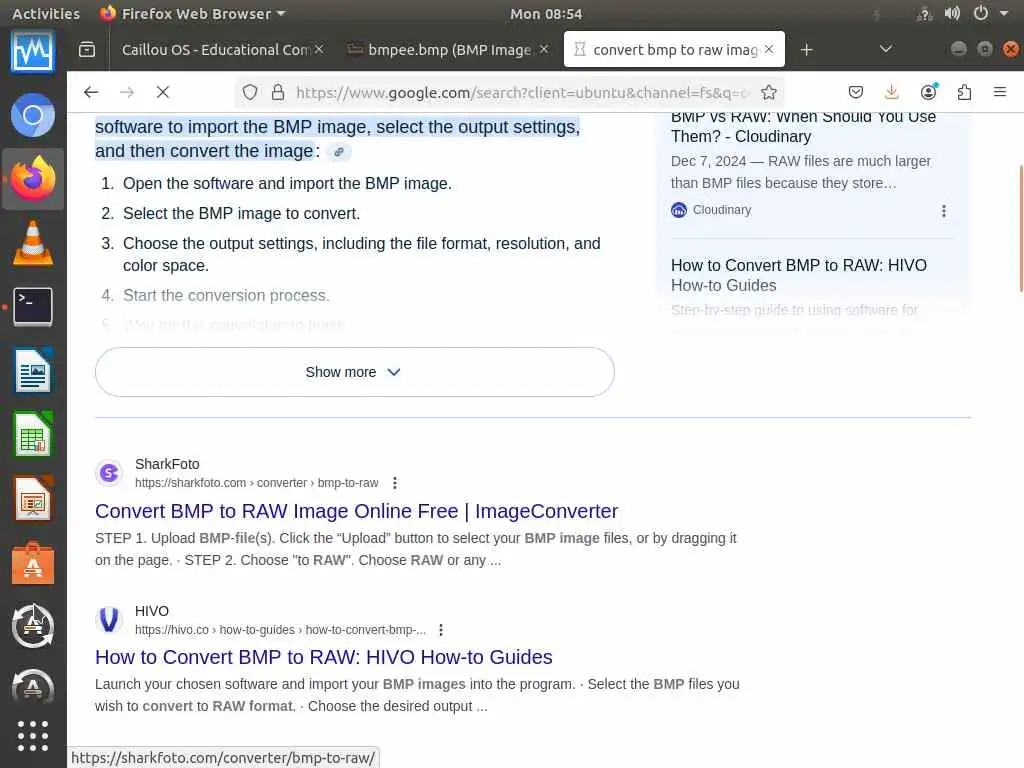
Task: Show site security padlock information
Action: pyautogui.click(x=278, y=92)
